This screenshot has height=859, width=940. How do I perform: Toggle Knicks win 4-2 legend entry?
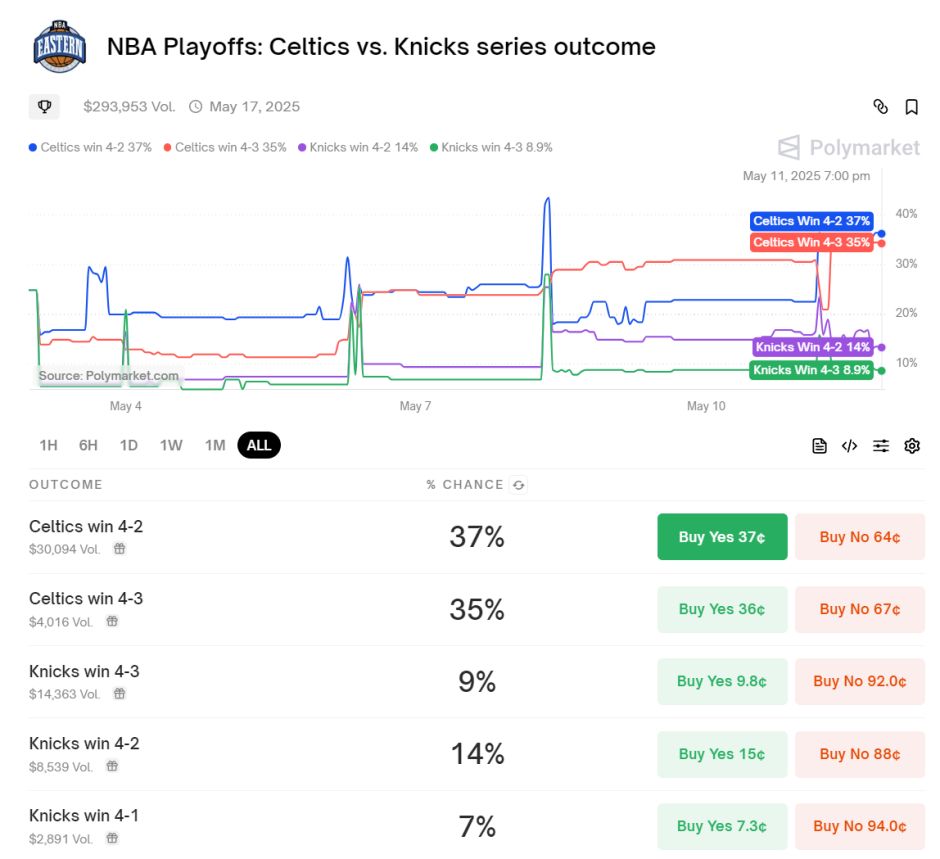(358, 147)
